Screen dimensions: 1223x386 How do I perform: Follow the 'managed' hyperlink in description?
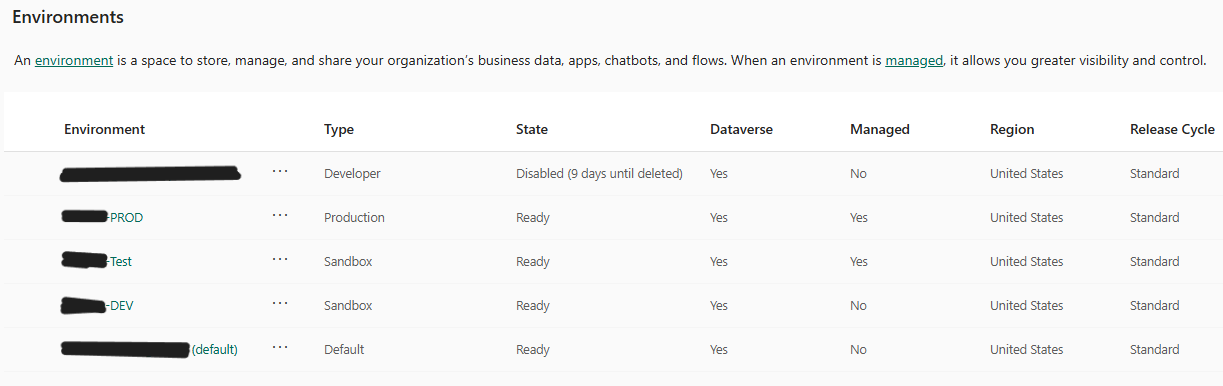(914, 60)
